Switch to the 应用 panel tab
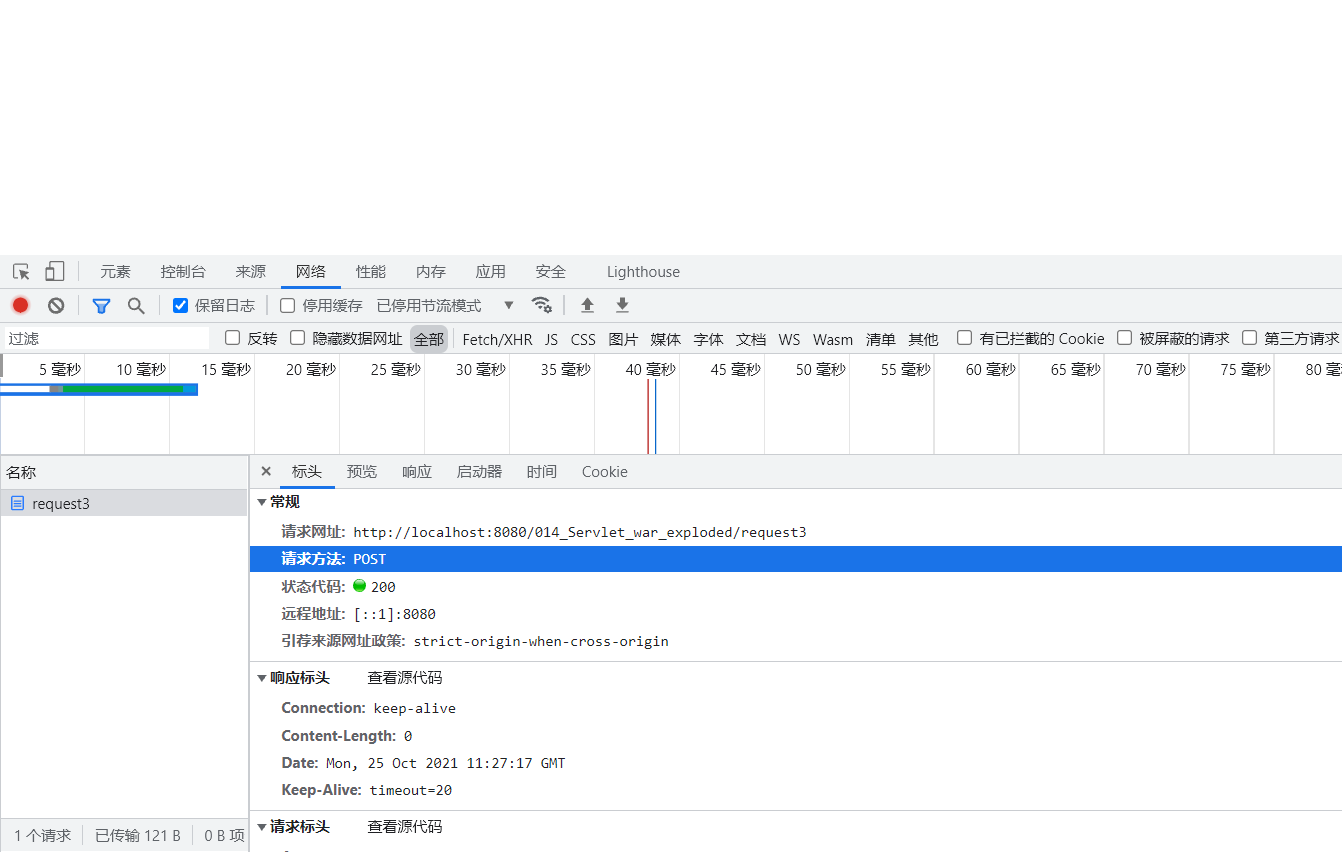 click(x=491, y=272)
